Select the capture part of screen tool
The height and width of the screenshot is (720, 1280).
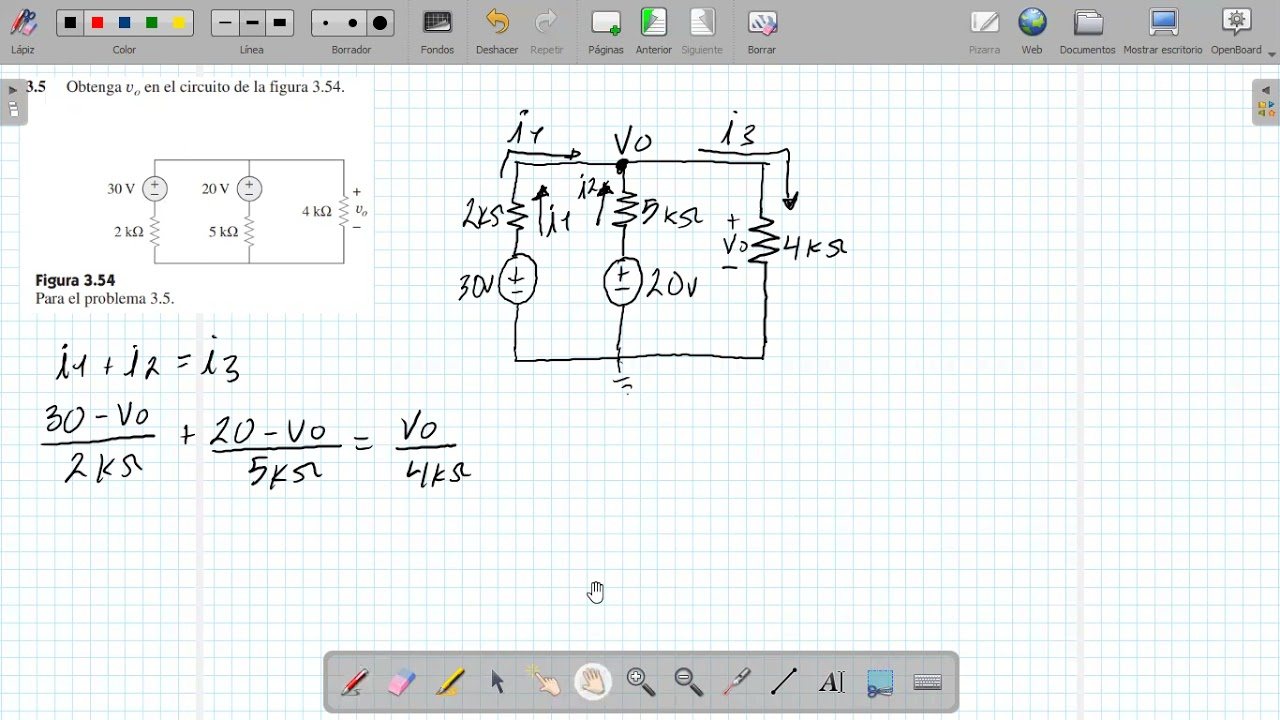pyautogui.click(x=880, y=682)
